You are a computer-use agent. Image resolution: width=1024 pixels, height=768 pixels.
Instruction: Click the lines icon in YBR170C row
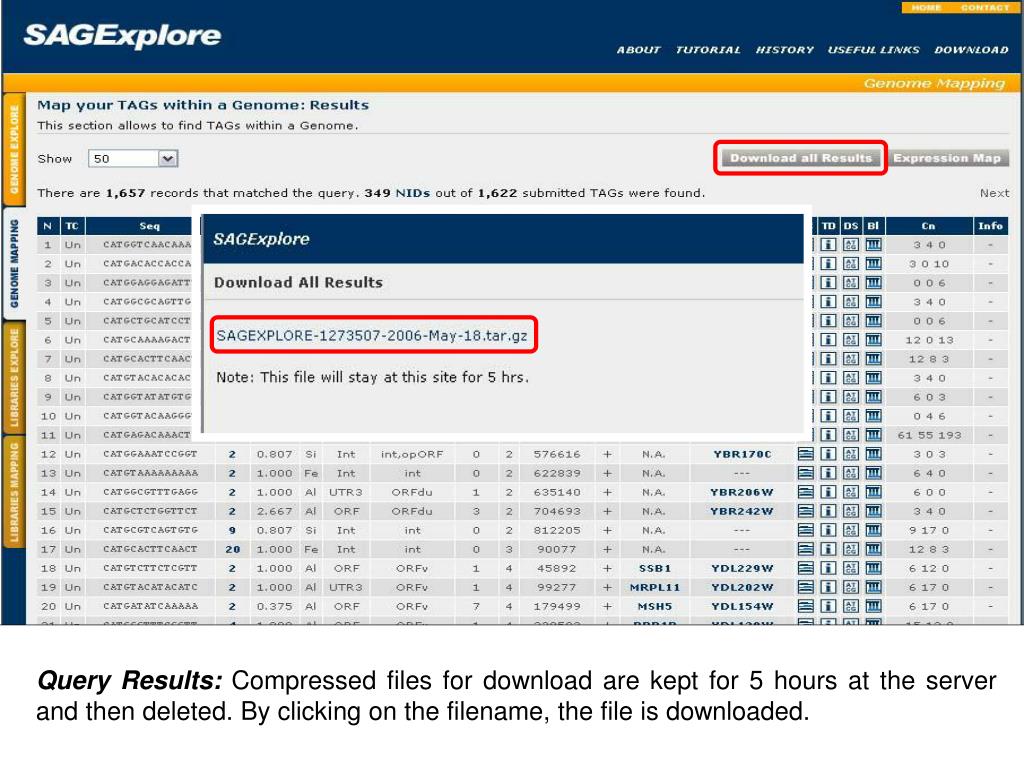click(806, 454)
